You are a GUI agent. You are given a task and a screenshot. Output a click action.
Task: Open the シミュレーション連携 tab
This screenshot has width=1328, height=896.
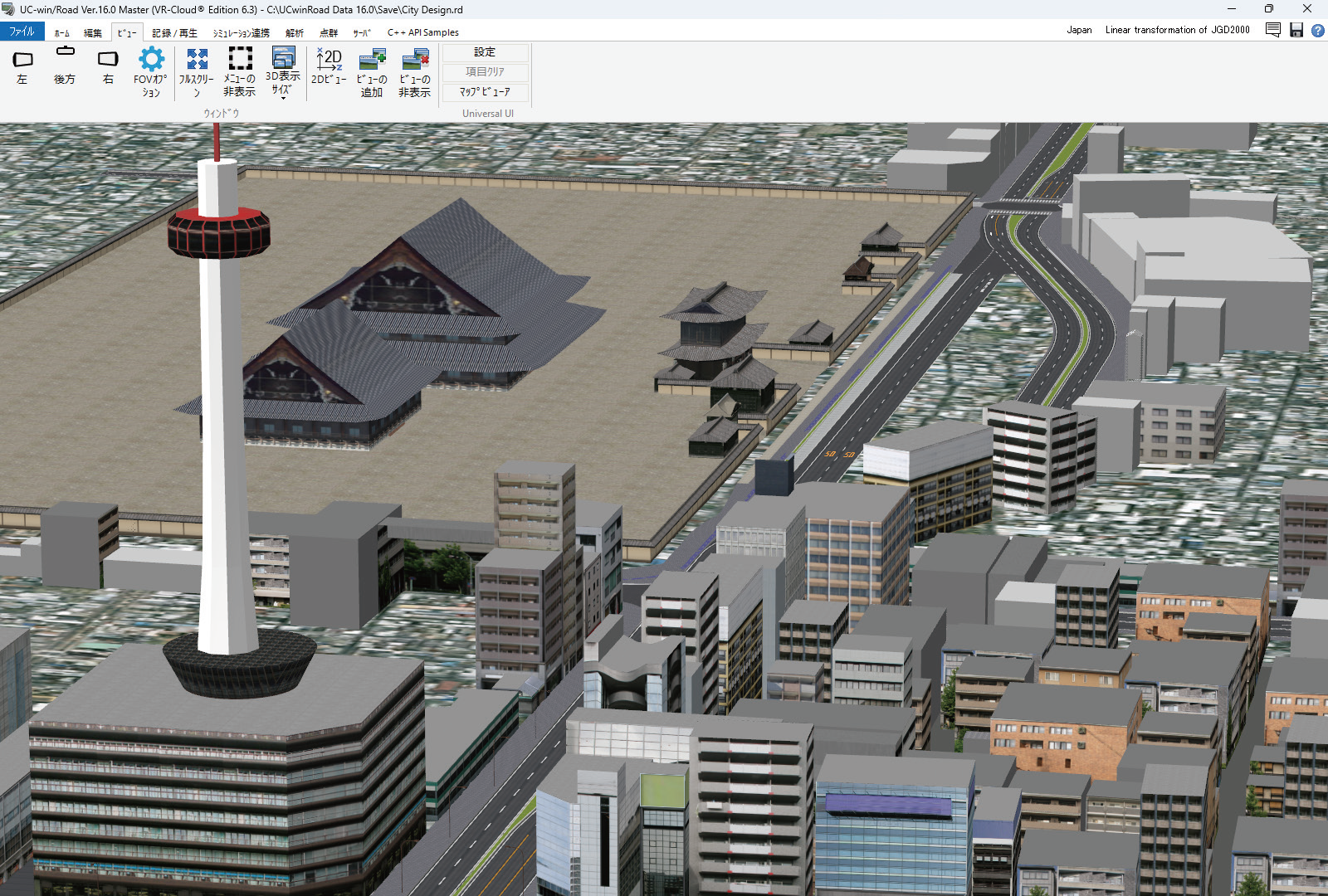(242, 33)
